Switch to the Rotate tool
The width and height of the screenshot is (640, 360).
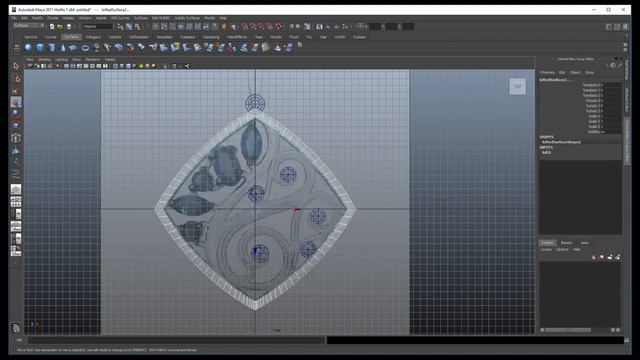[x=16, y=114]
